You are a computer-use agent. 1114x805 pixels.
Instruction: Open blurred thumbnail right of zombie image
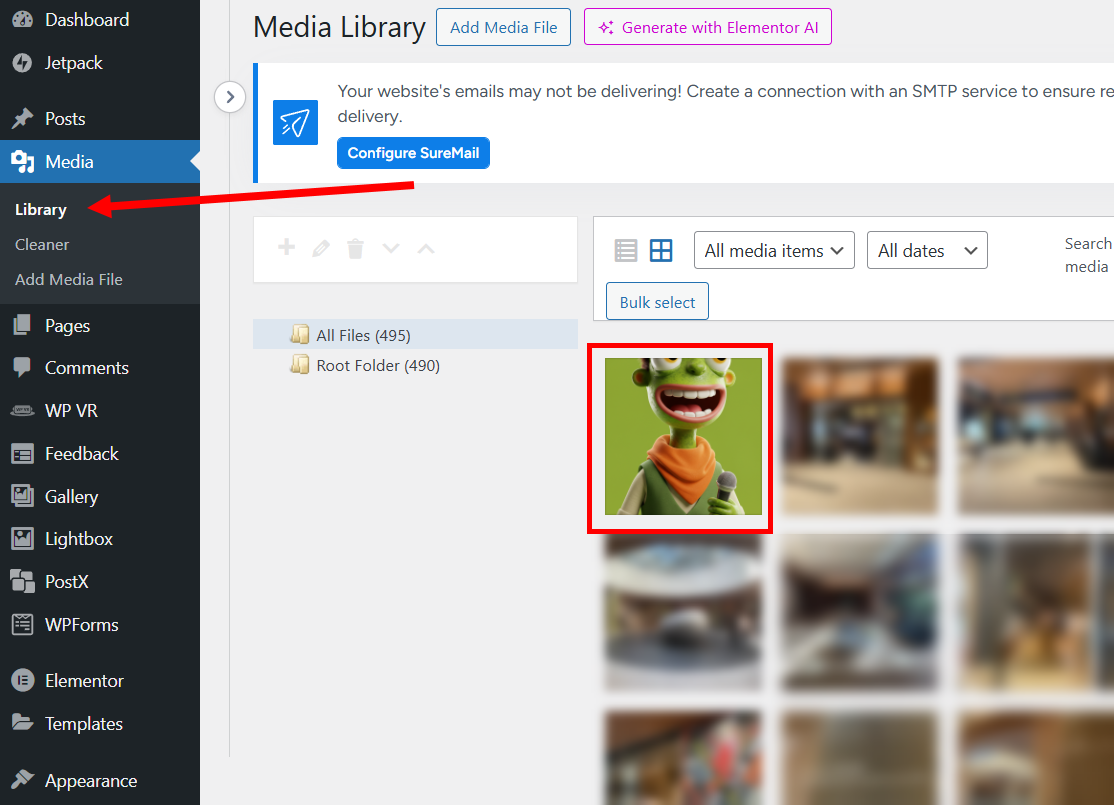click(860, 436)
